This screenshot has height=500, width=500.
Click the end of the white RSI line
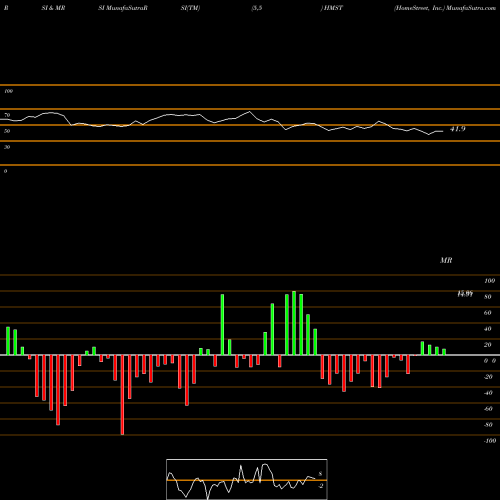(x=443, y=131)
